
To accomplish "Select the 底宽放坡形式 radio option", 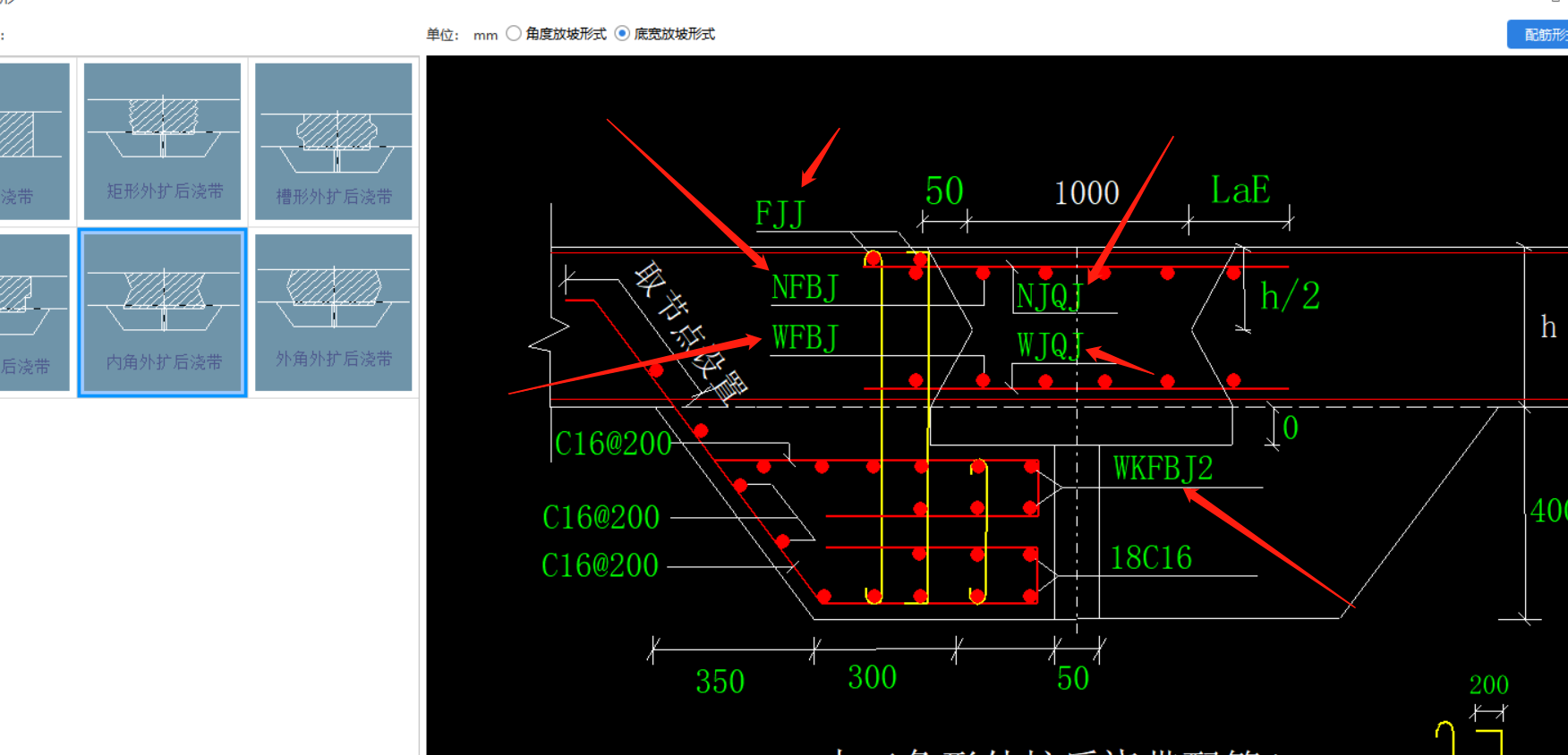I will 622,34.
